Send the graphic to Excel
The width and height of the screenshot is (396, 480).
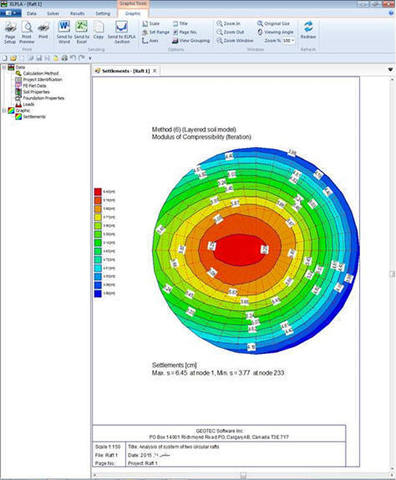(81, 33)
